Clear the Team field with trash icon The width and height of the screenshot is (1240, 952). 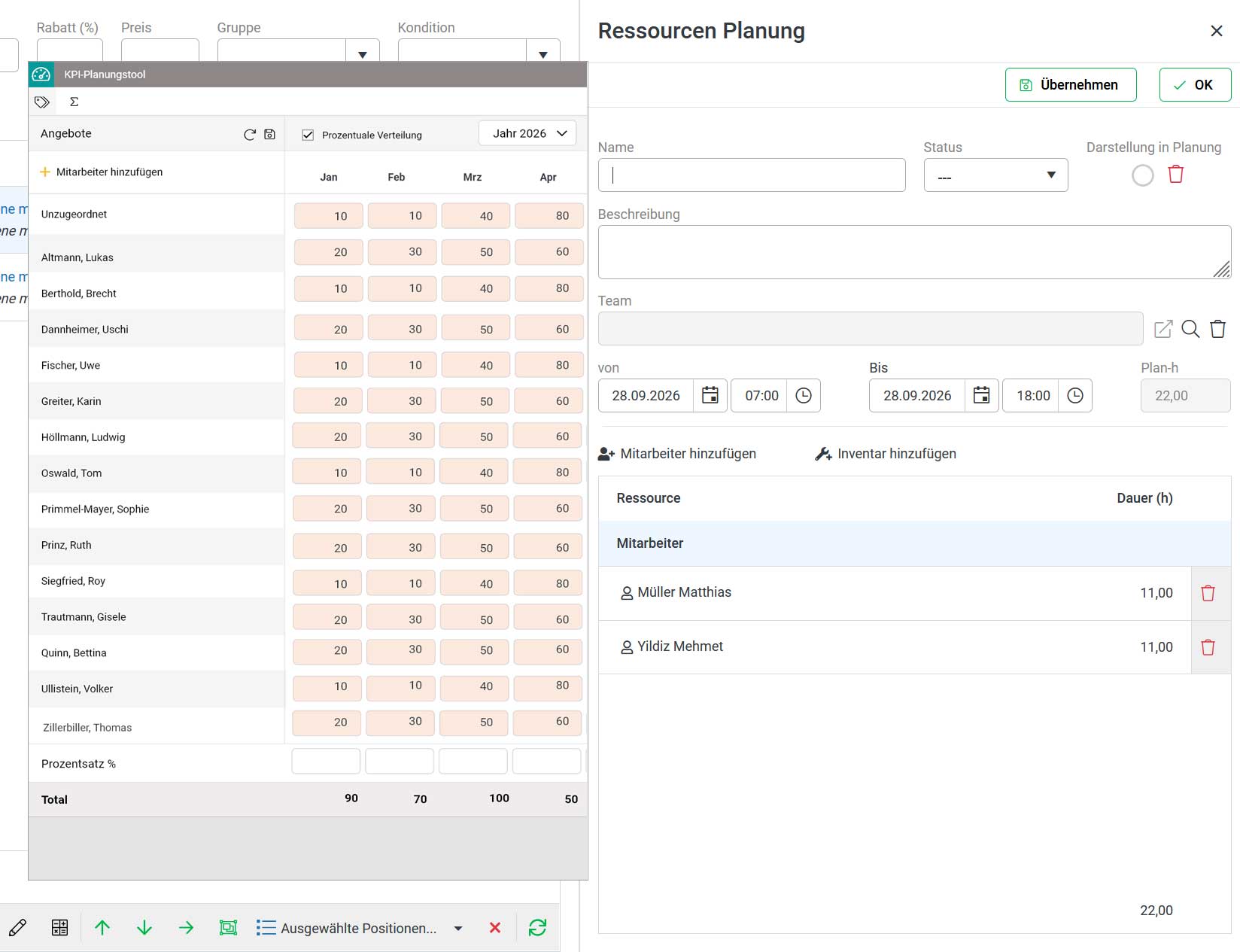pos(1218,329)
